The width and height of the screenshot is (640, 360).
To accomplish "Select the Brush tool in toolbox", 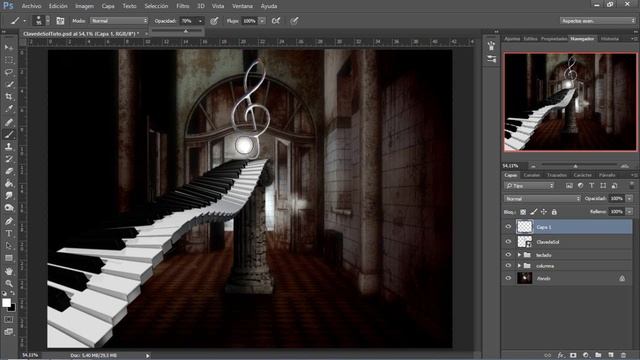I will tap(9, 134).
